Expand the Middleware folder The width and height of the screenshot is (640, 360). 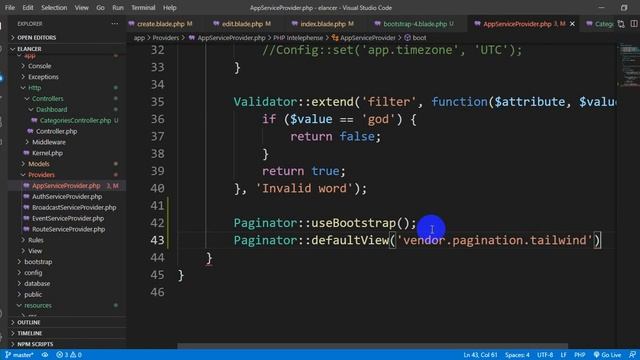pos(49,142)
